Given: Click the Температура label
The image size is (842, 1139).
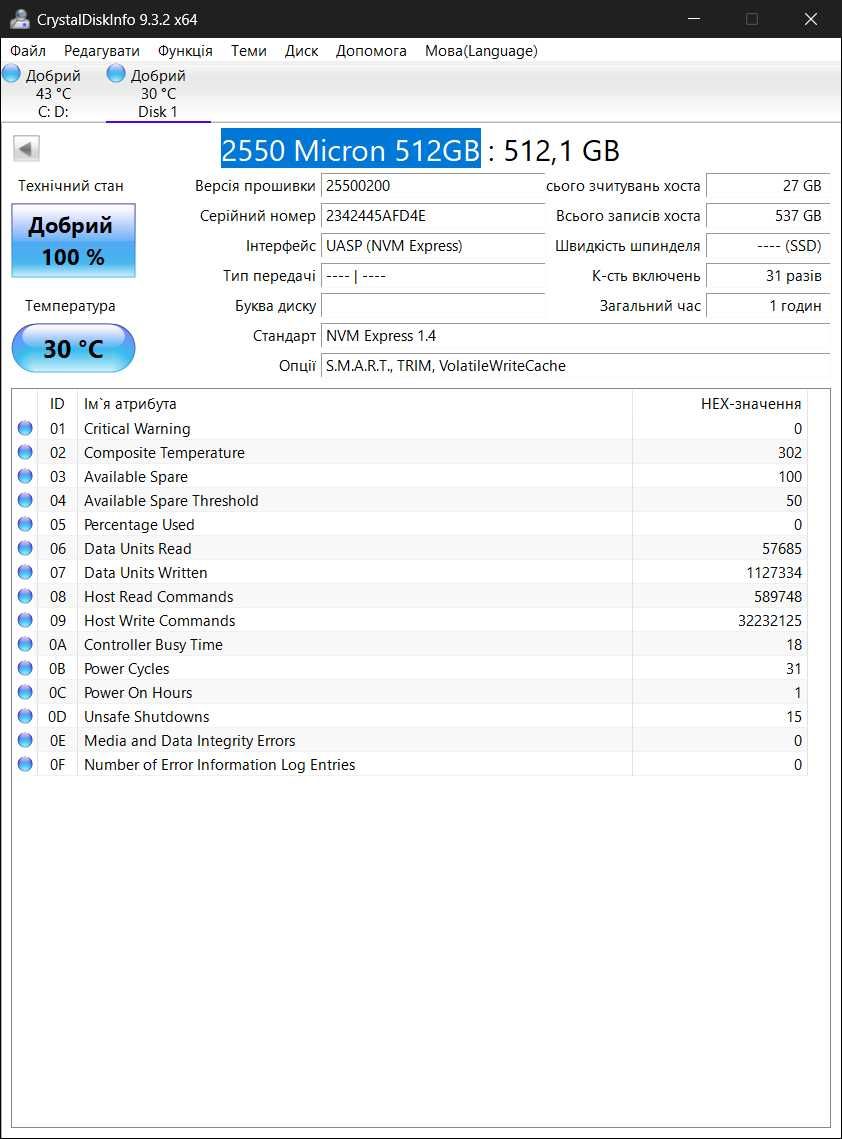Looking at the screenshot, I should (x=70, y=306).
